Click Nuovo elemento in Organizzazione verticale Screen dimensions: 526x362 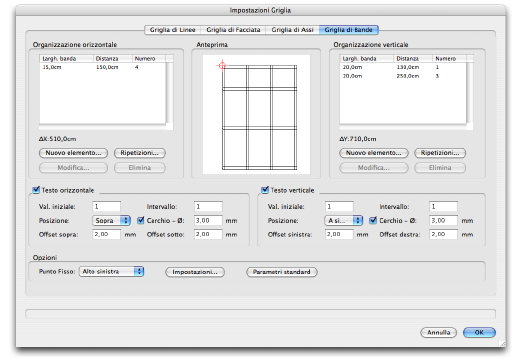[x=374, y=153]
